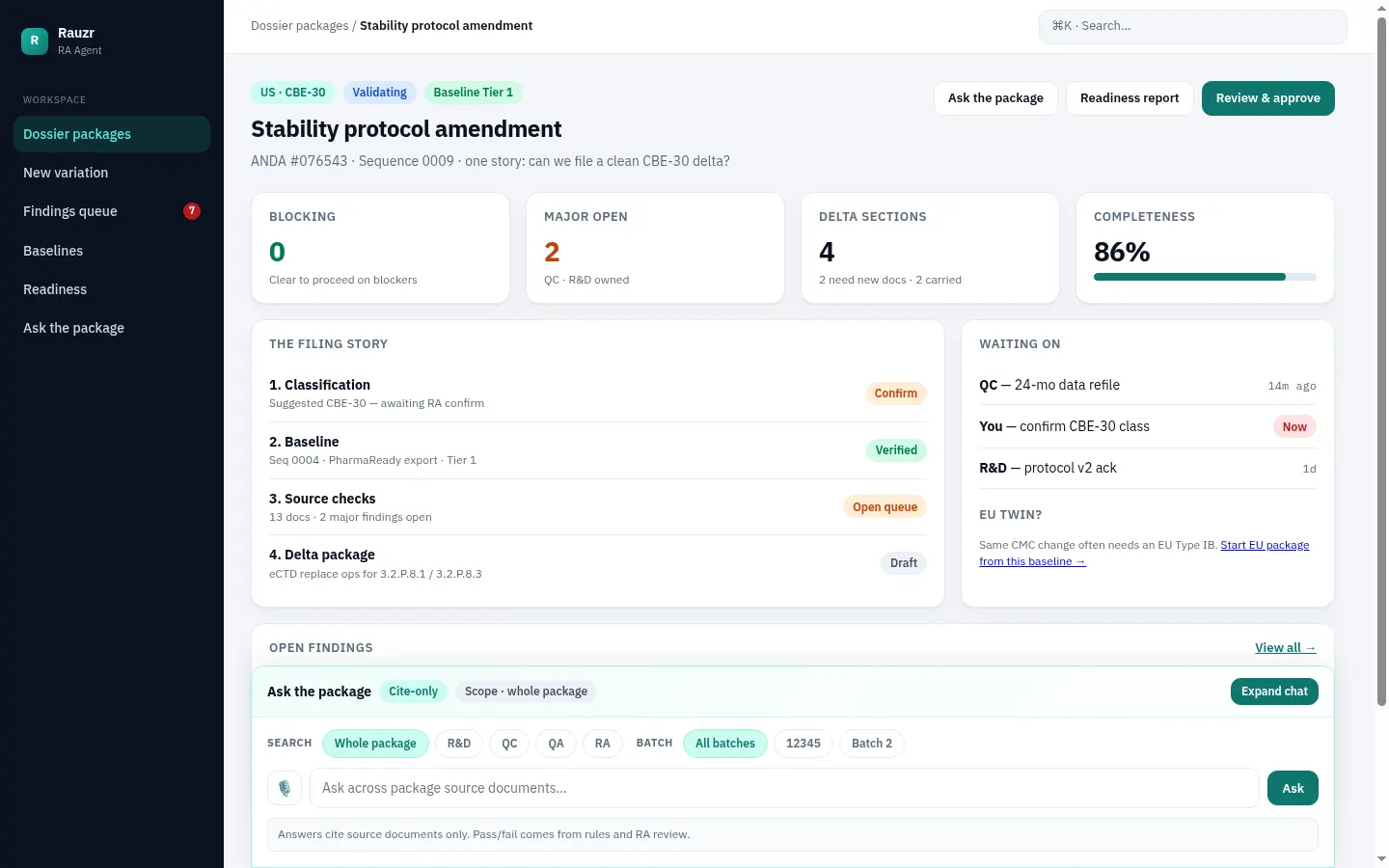Select the 12345 batch filter chip

pos(803,744)
